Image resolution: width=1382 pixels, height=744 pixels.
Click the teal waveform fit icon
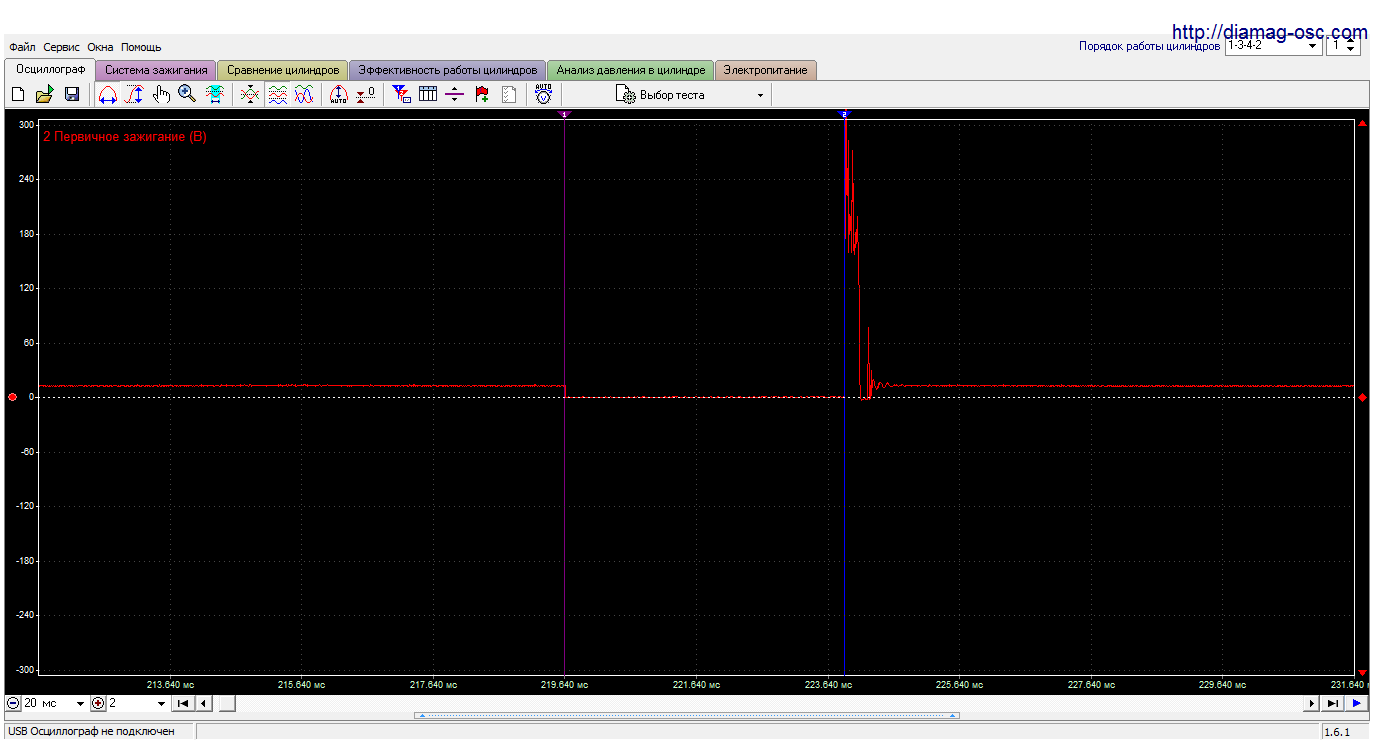pyautogui.click(x=214, y=94)
